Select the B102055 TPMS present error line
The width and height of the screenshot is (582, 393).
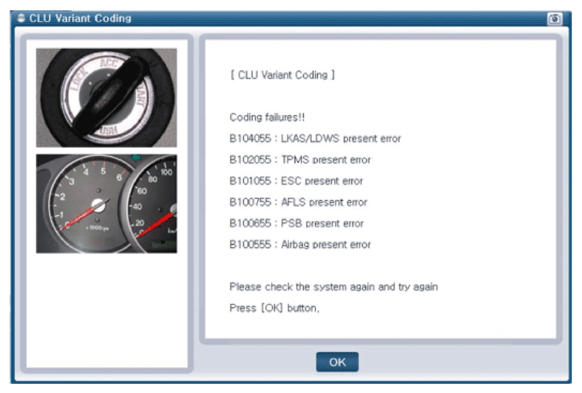click(x=300, y=160)
